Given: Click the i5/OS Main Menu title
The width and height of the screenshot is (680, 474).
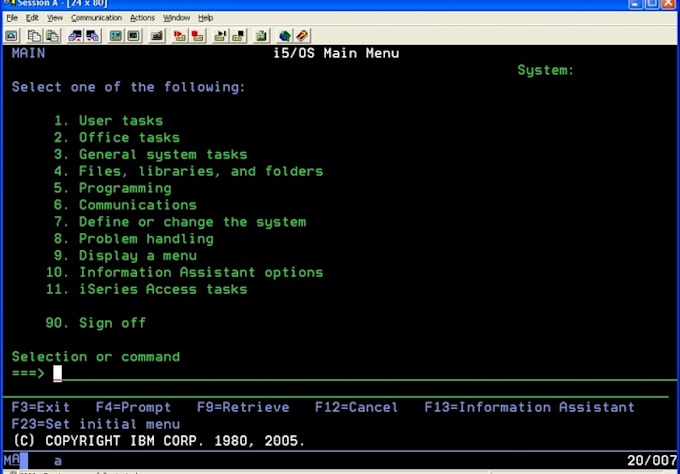Looking at the screenshot, I should 336,53.
